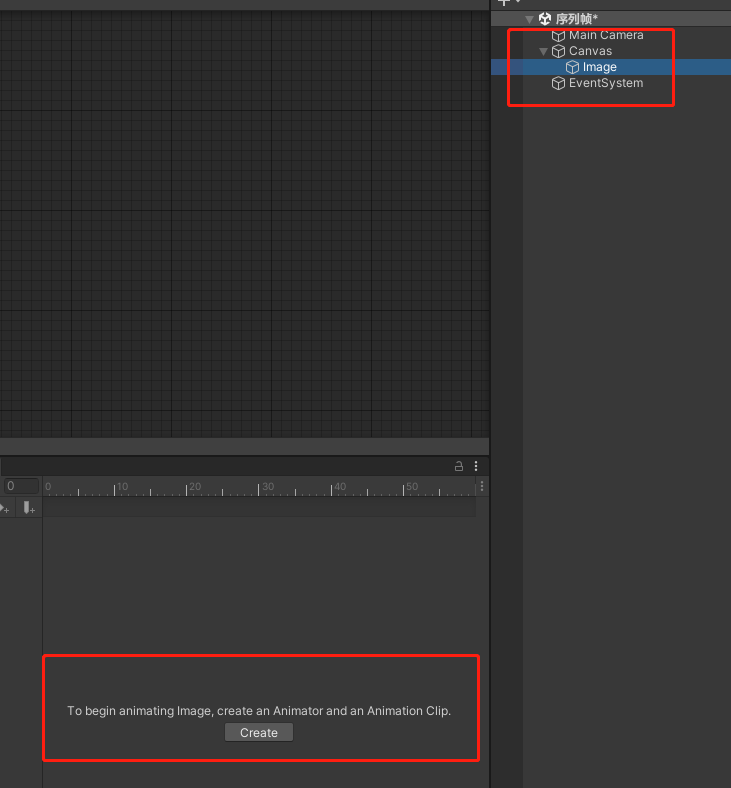Click the Main Camera cube icon

tap(558, 35)
